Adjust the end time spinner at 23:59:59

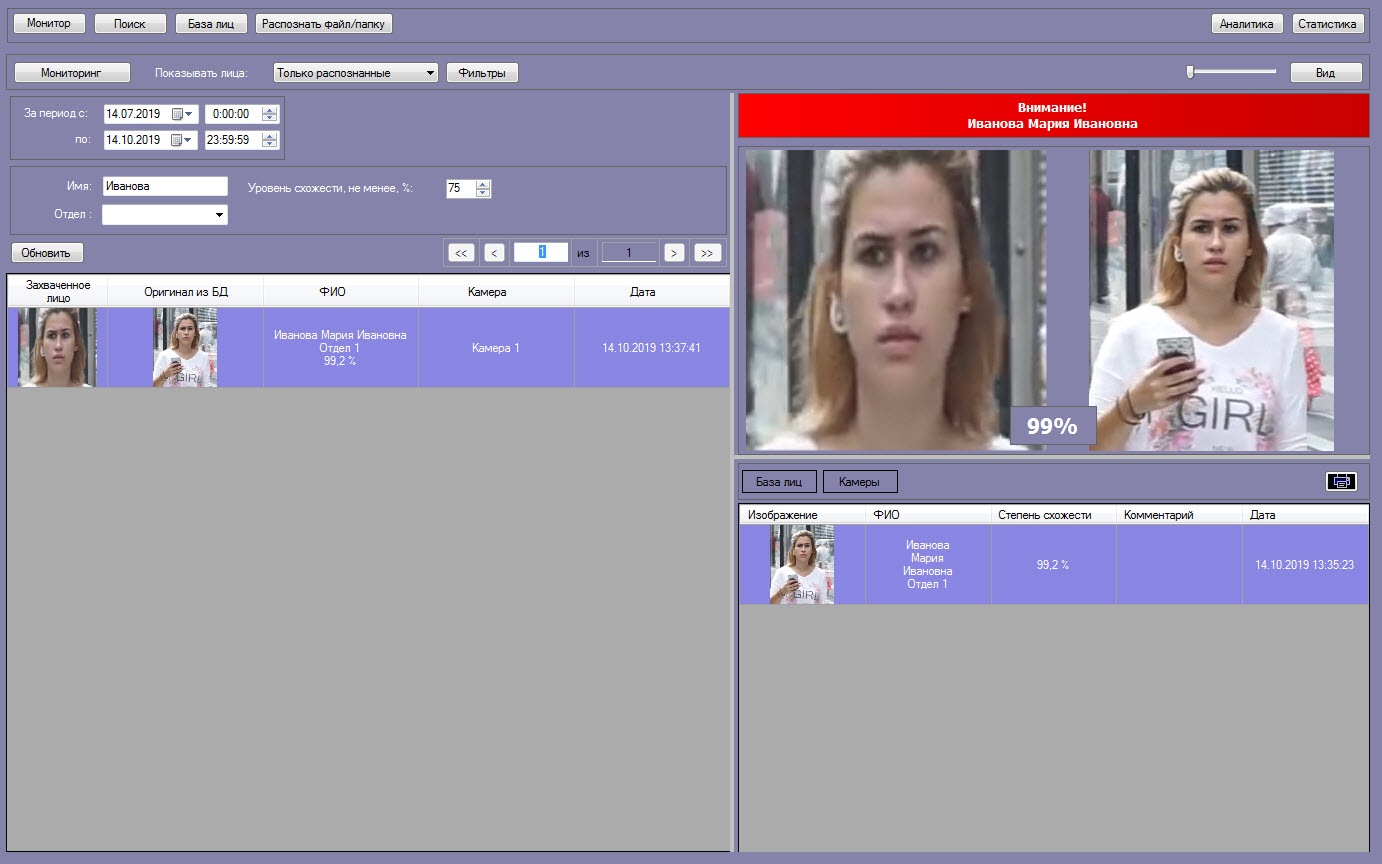point(269,140)
